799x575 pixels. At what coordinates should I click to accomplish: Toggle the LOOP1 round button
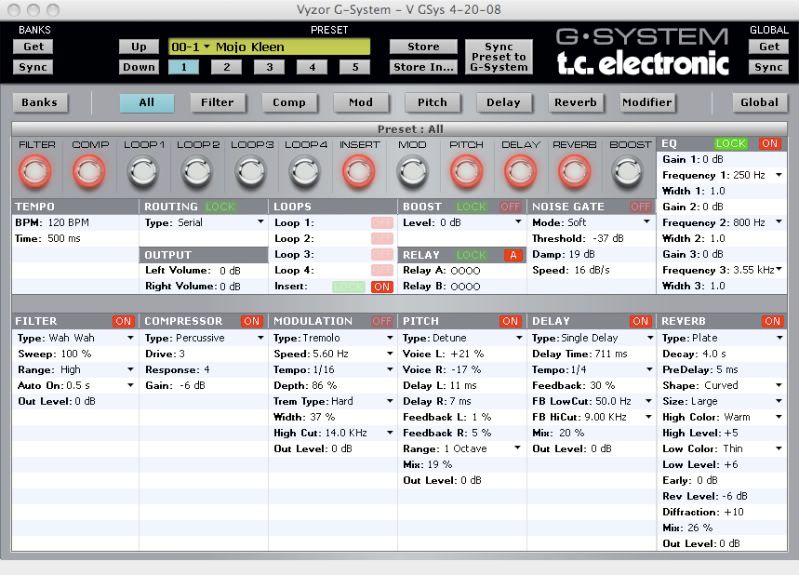(143, 171)
